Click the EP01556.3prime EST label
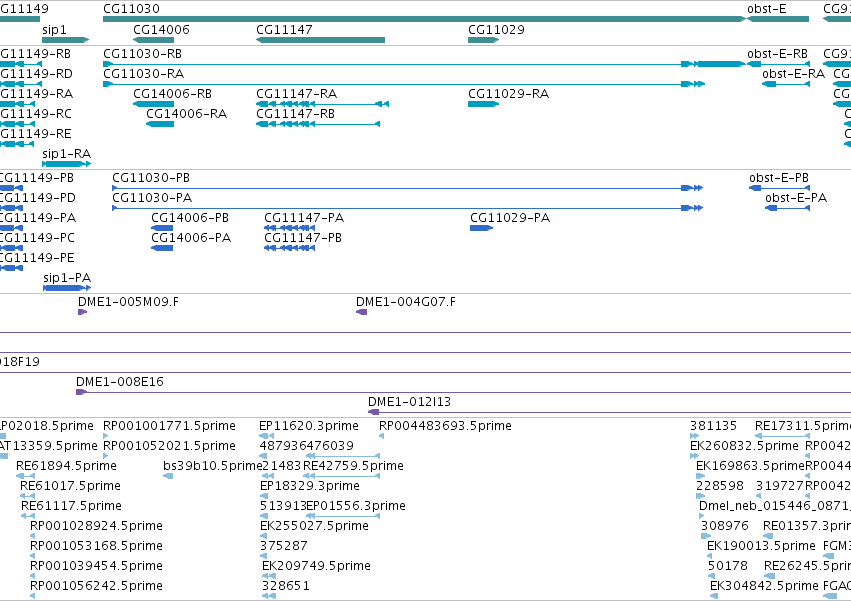 click(356, 507)
